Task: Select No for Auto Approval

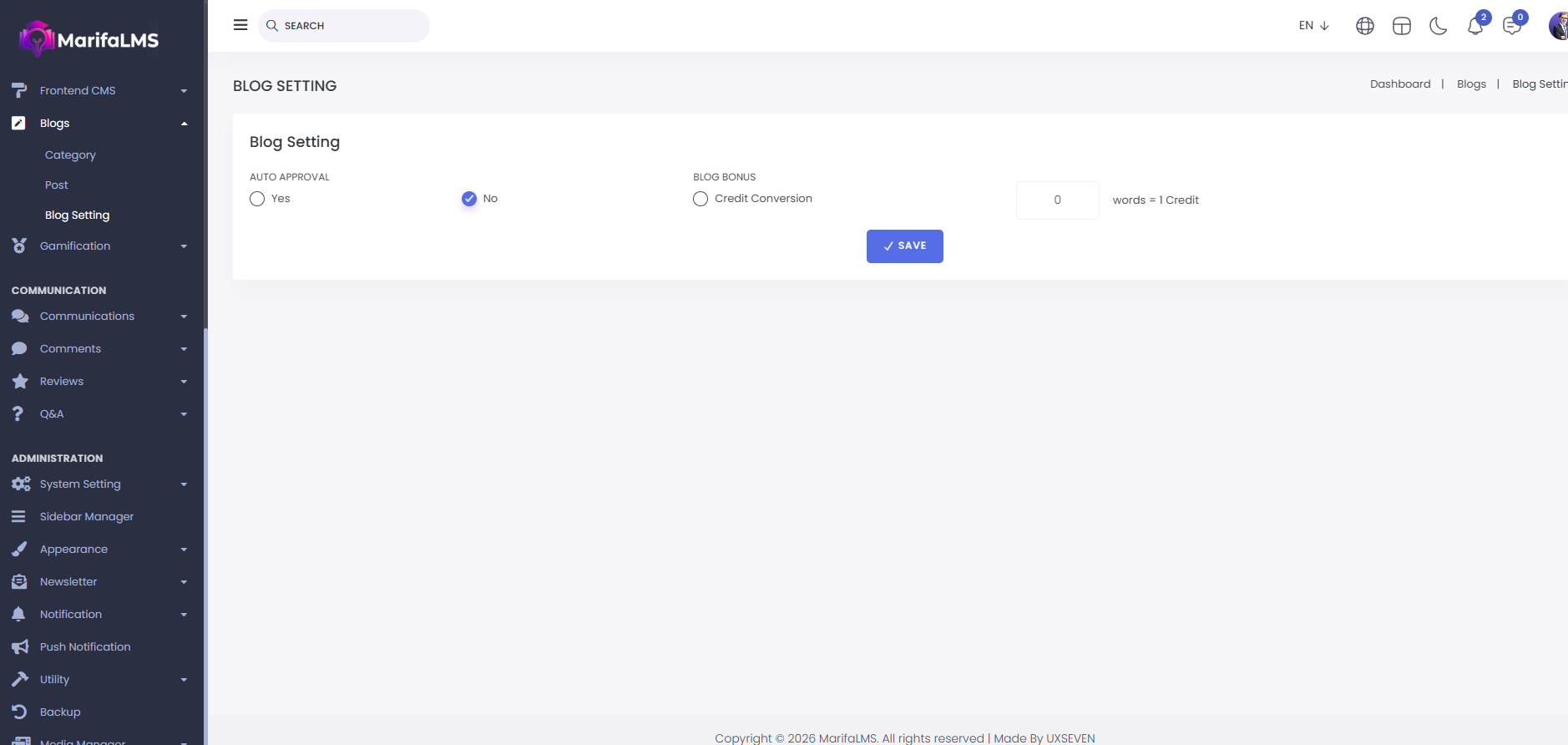Action: (x=469, y=199)
